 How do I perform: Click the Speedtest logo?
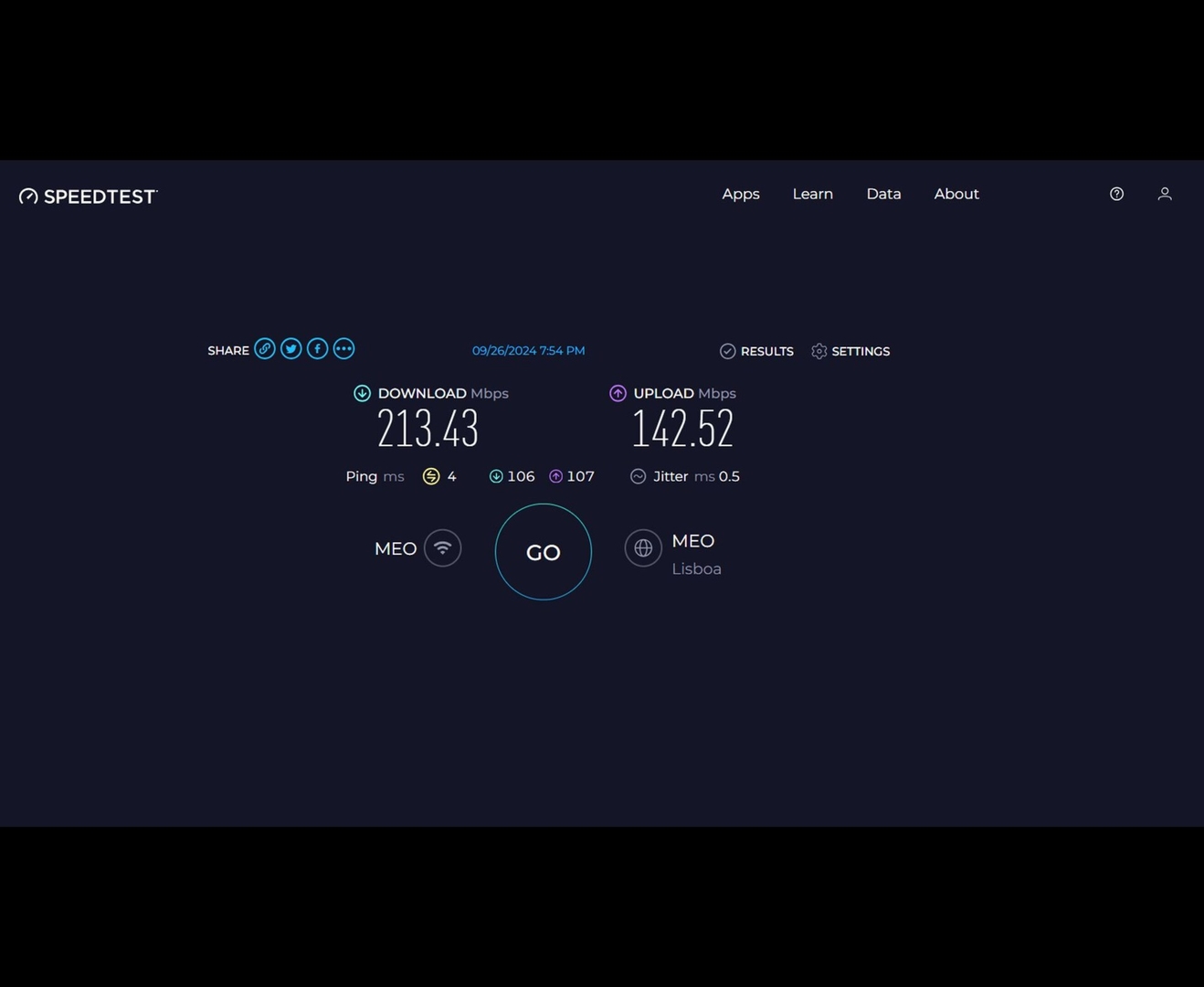click(89, 196)
